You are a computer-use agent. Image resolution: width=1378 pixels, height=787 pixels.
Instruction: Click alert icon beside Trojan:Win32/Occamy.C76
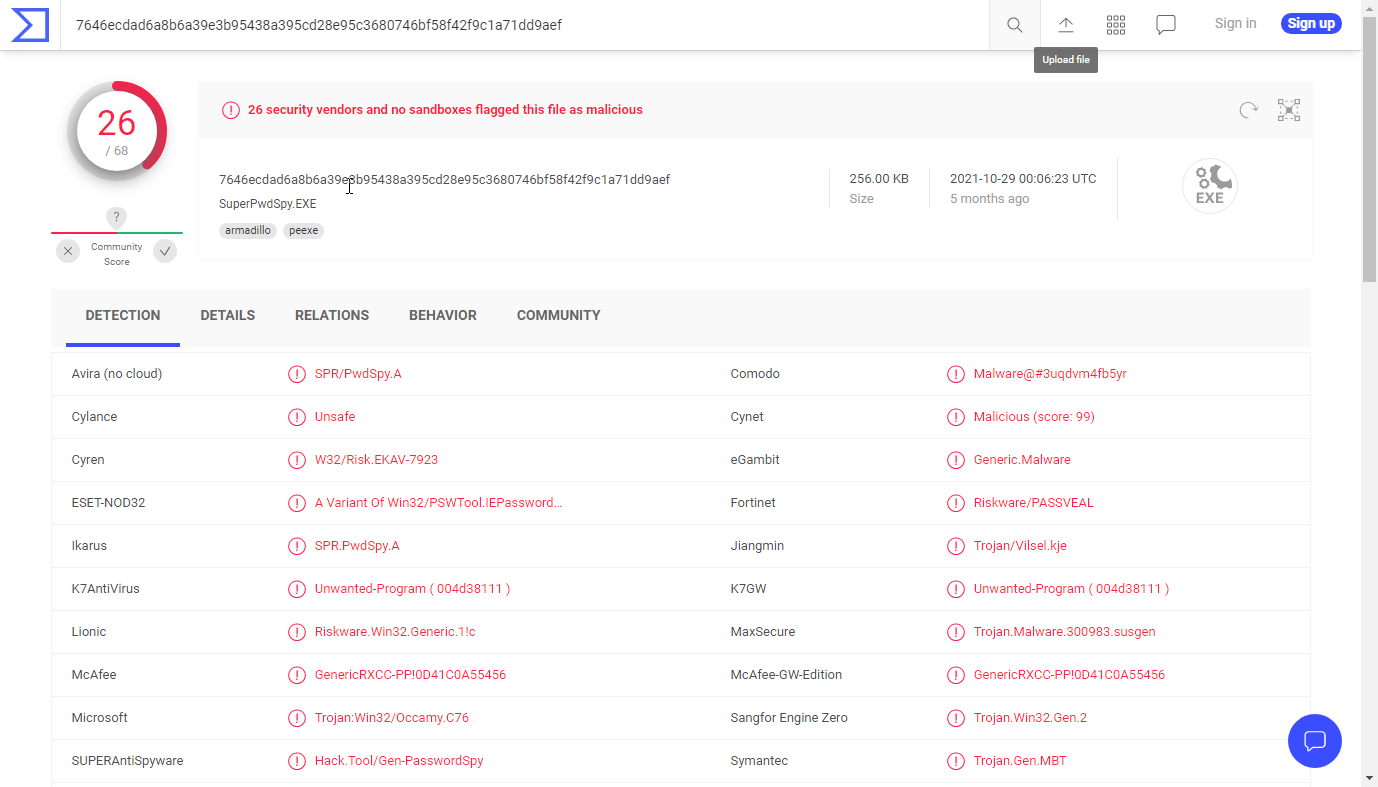click(x=297, y=718)
